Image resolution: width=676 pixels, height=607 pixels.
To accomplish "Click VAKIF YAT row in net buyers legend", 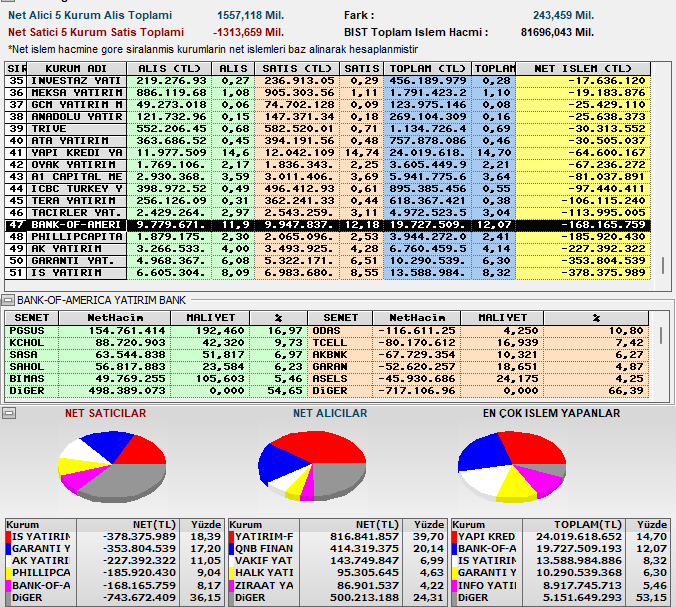I will click(337, 561).
